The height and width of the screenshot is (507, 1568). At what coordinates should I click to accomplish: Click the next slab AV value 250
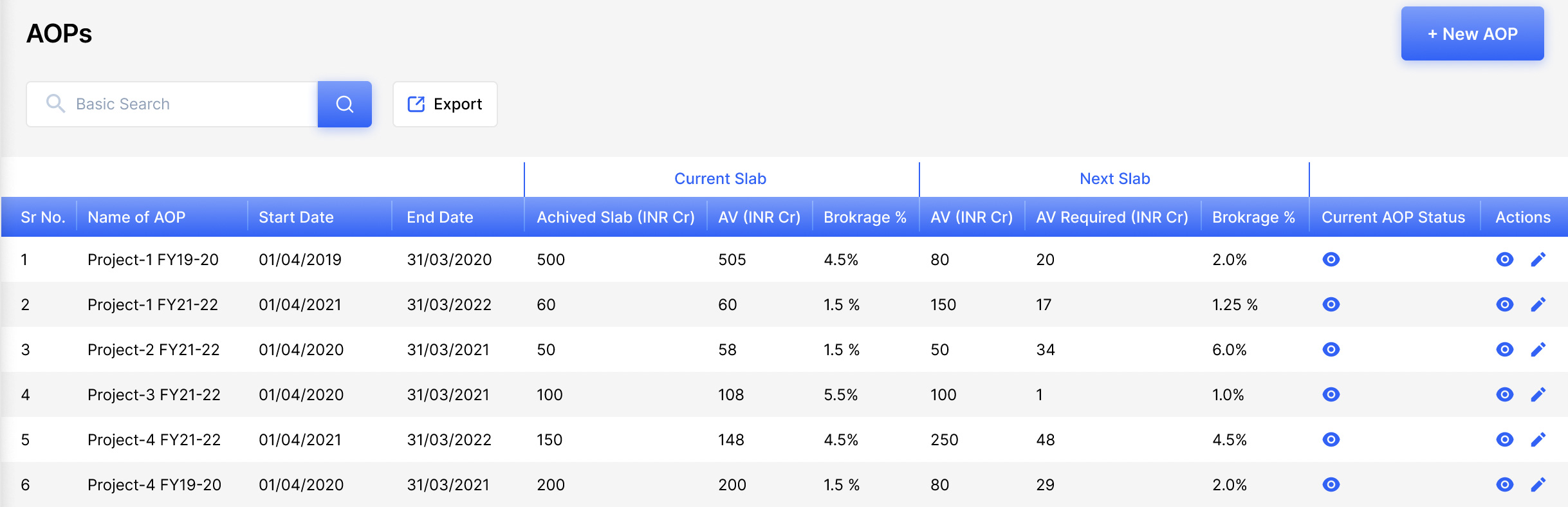tap(945, 439)
